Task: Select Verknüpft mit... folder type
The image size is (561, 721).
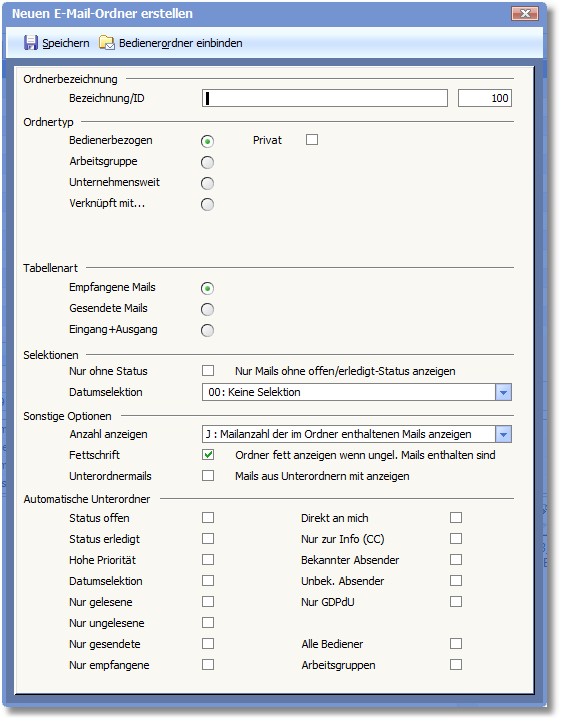Action: pos(207,204)
